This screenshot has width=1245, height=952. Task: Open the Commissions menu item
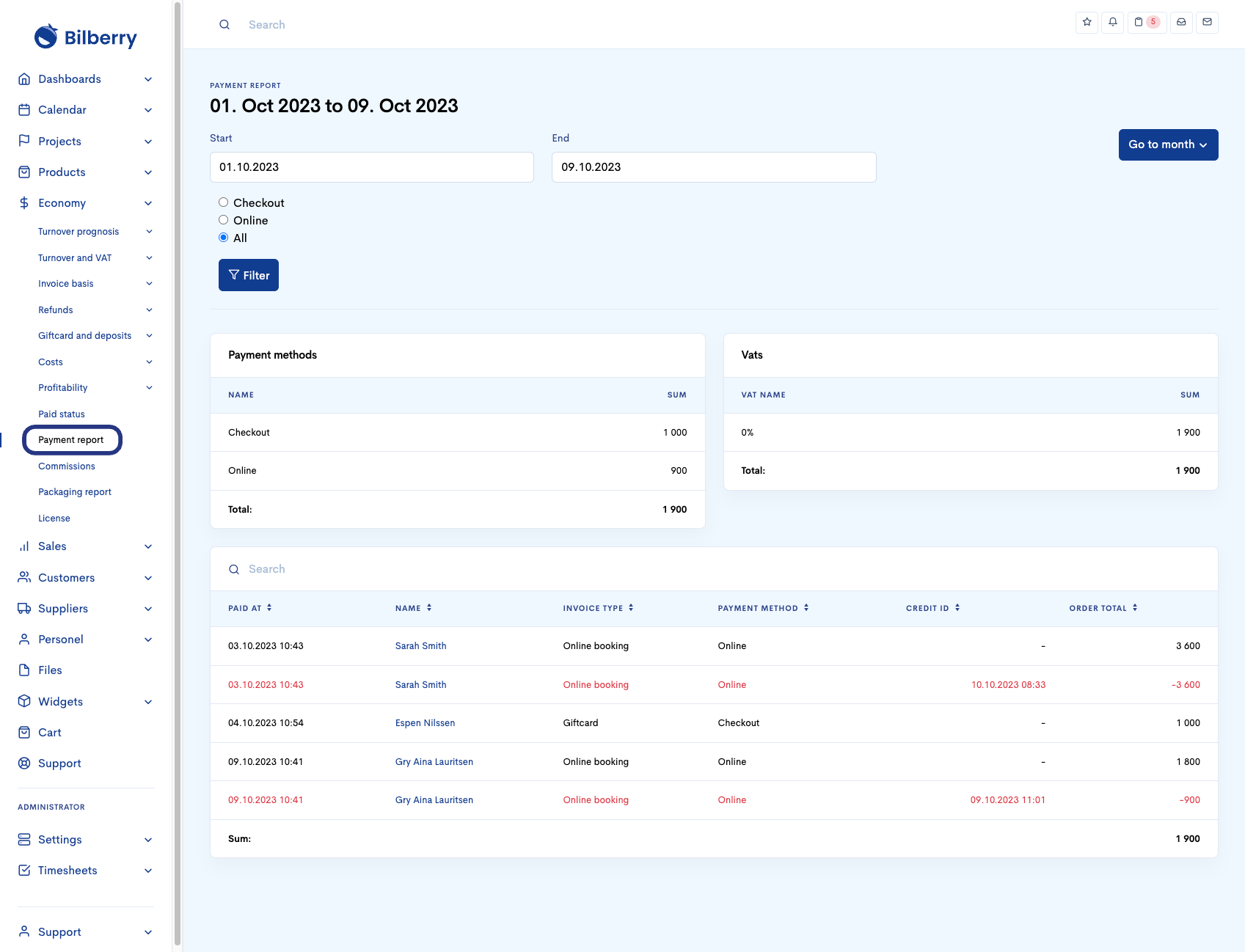pyautogui.click(x=67, y=466)
